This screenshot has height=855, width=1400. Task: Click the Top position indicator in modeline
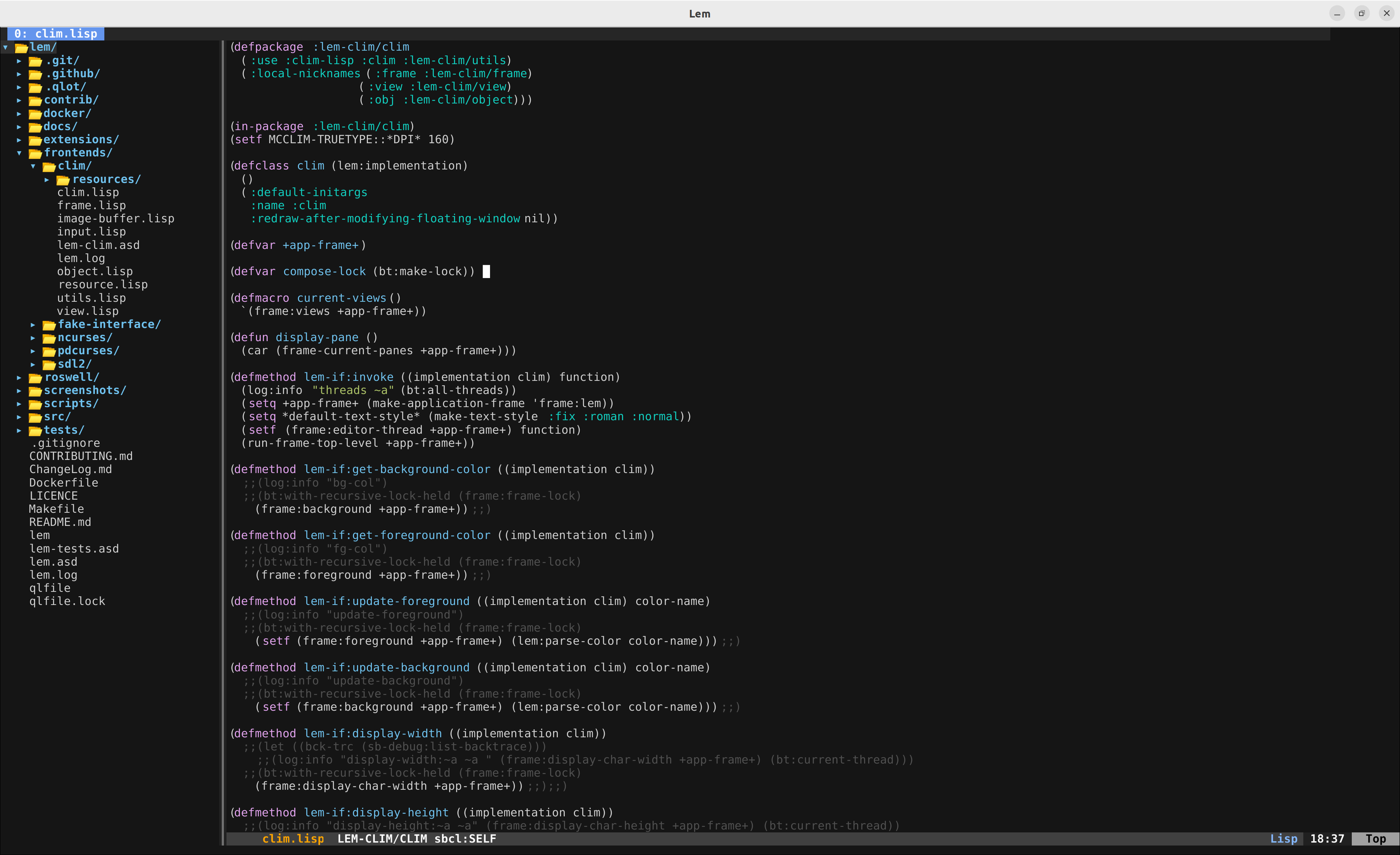coord(1375,839)
